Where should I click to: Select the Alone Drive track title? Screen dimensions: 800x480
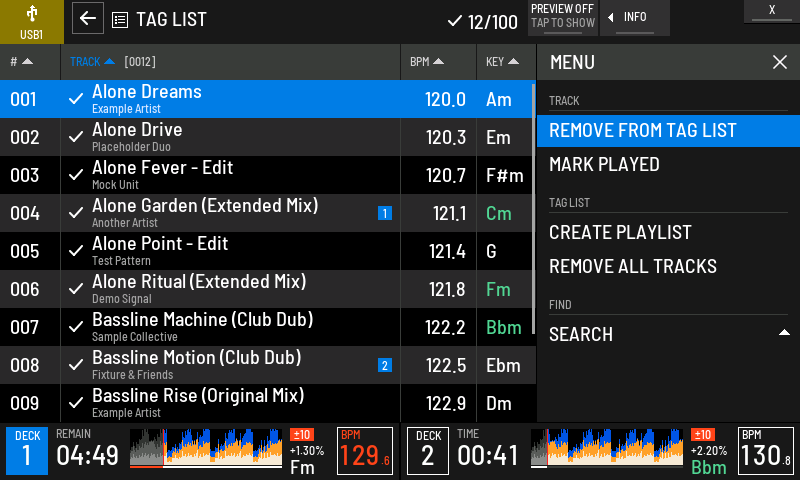(x=137, y=130)
